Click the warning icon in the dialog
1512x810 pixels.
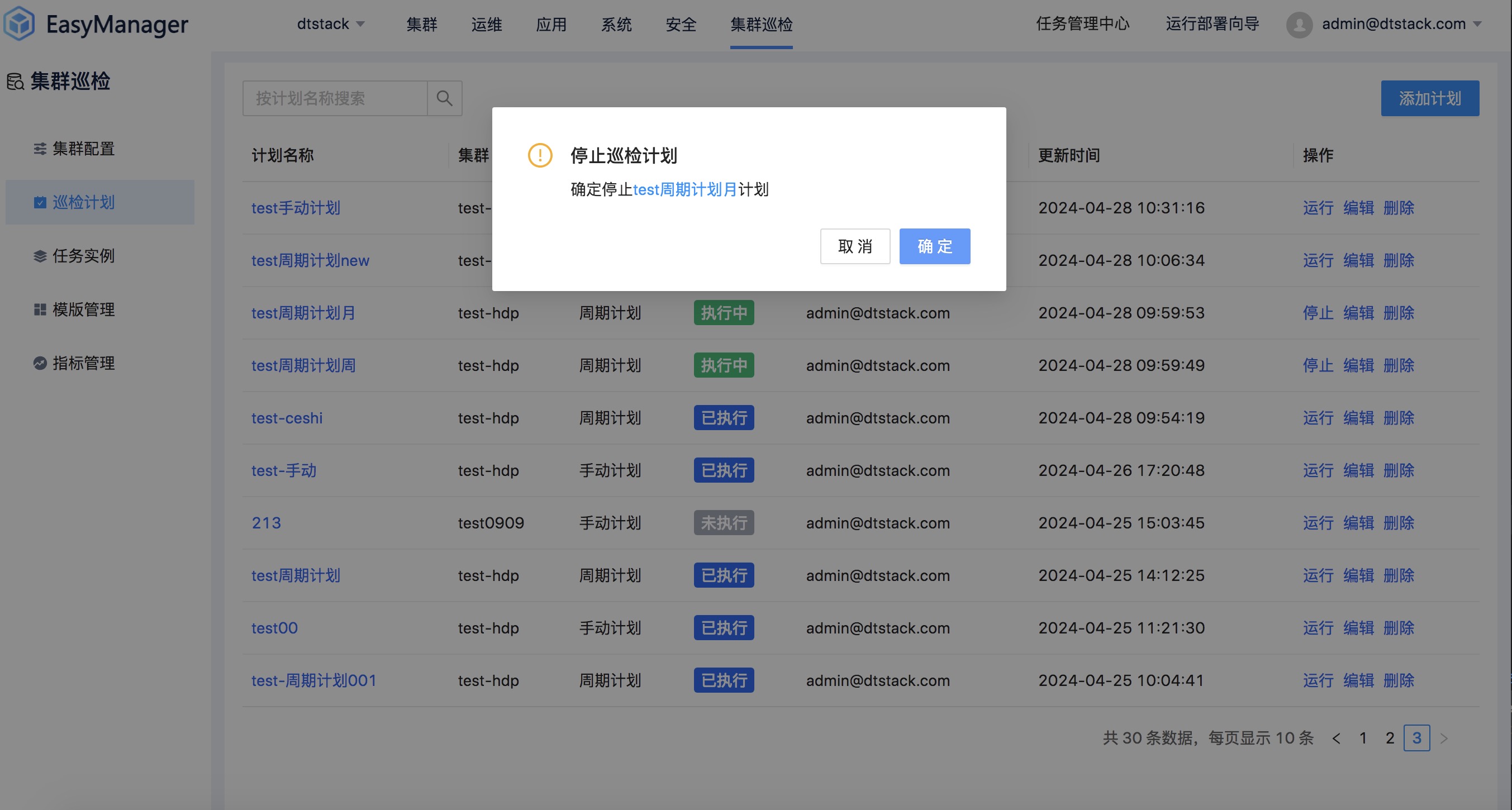click(x=539, y=155)
